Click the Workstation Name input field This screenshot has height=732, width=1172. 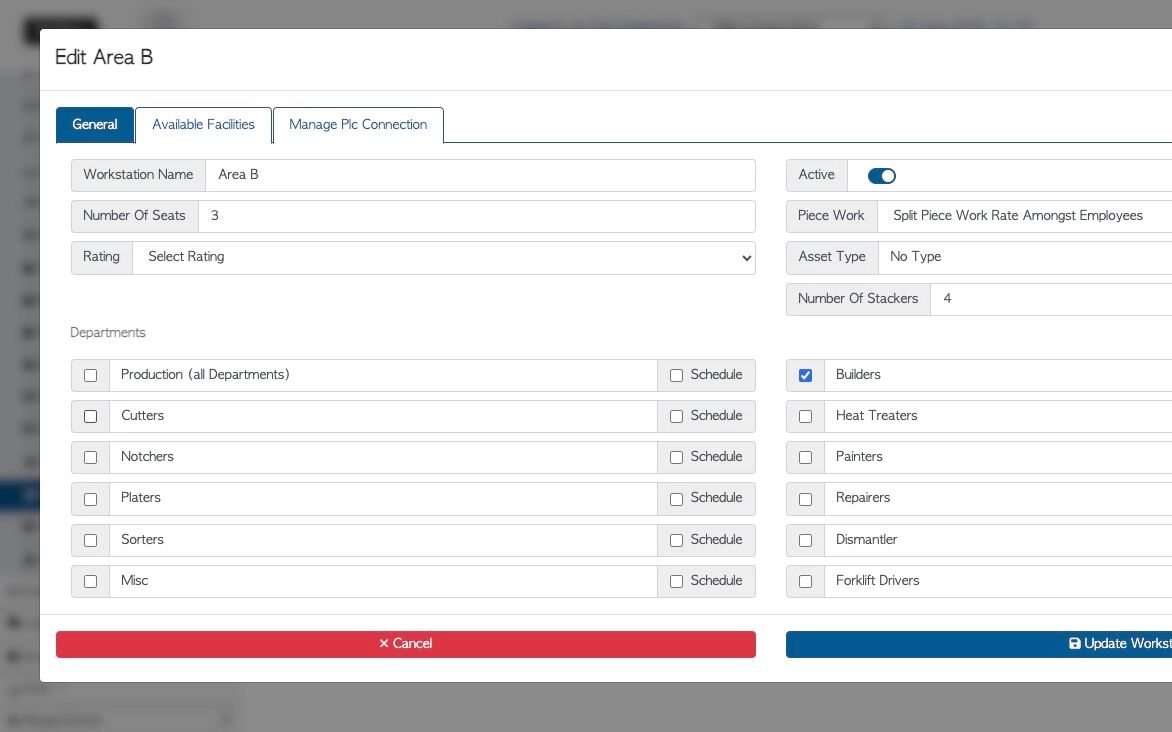tap(480, 175)
